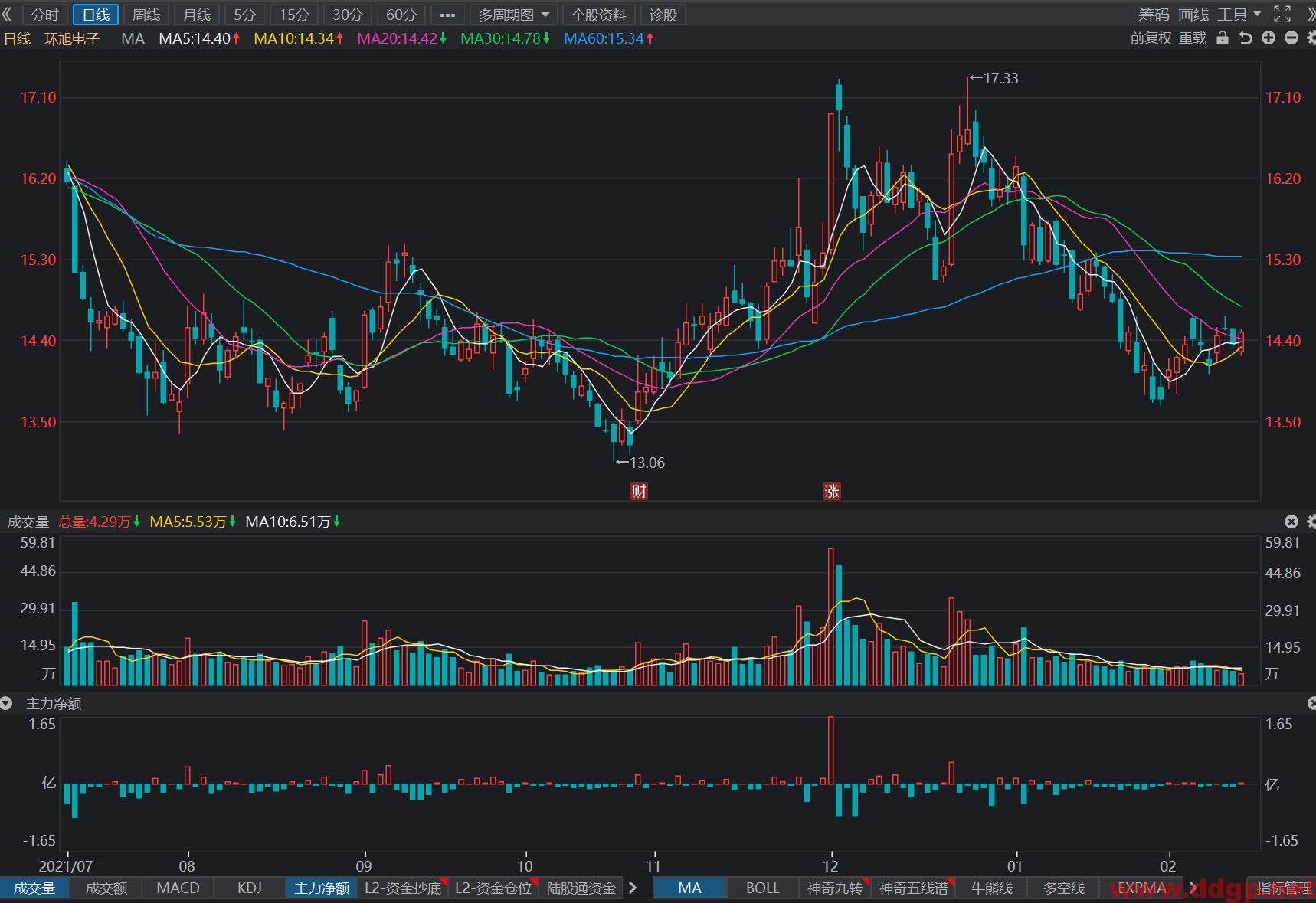The height and width of the screenshot is (903, 1316).
Task: Open 筹码 chip distribution panel
Action: point(1154,15)
